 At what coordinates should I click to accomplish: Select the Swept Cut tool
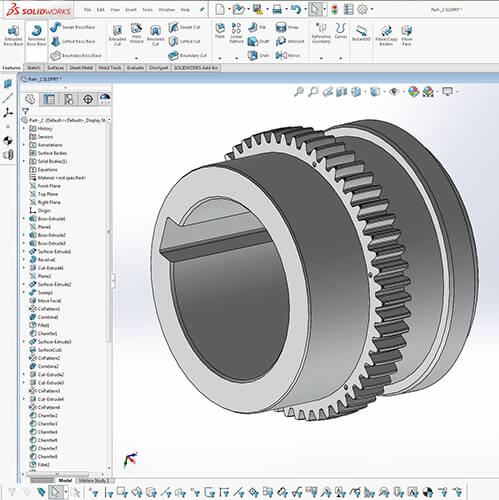pyautogui.click(x=184, y=27)
